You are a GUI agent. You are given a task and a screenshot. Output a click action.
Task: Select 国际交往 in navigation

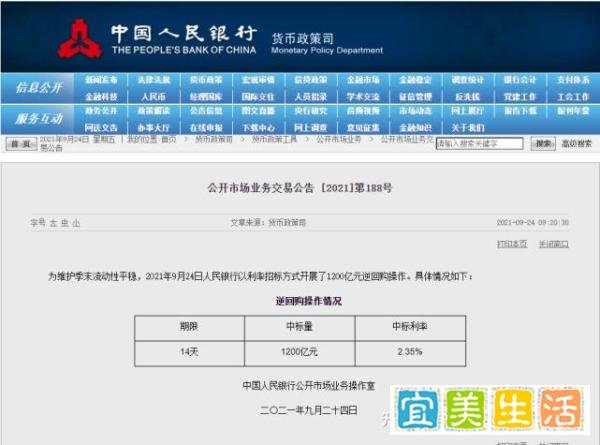coord(258,97)
